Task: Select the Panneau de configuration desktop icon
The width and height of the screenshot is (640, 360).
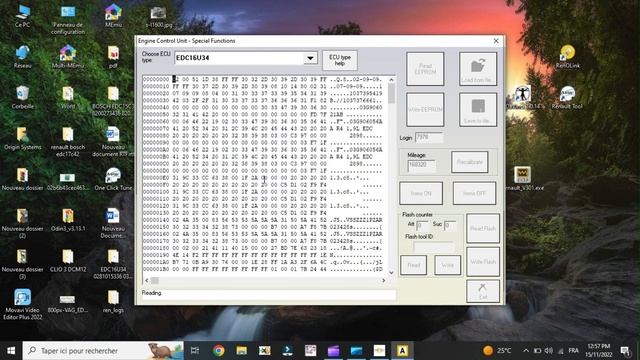Action: point(68,20)
